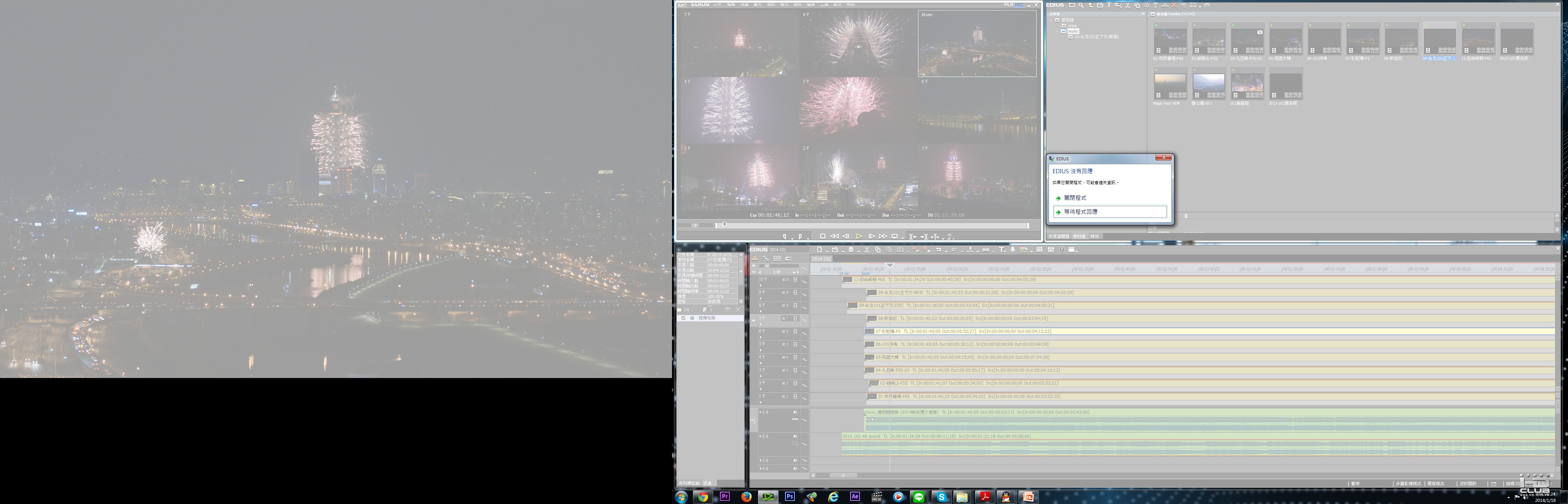Click the orange delete X in bin toolbar

point(1174,6)
